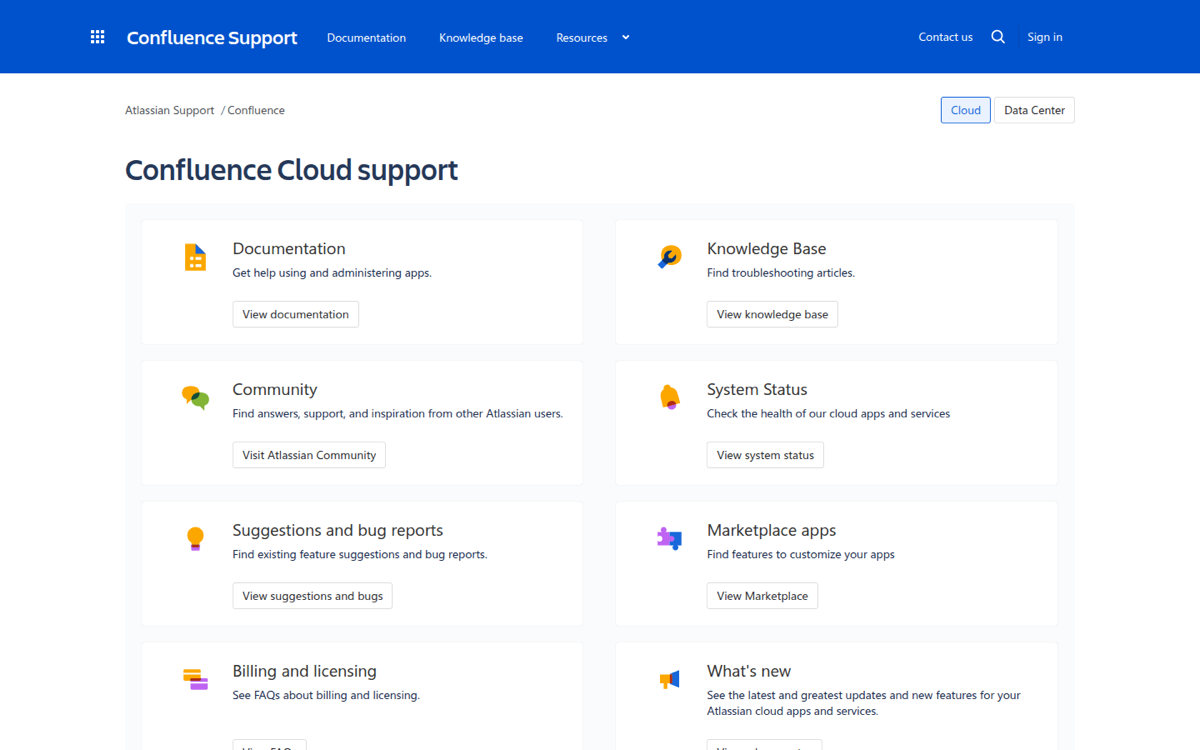This screenshot has width=1200, height=750.
Task: Click the Documentation card page icon
Action: (196, 257)
